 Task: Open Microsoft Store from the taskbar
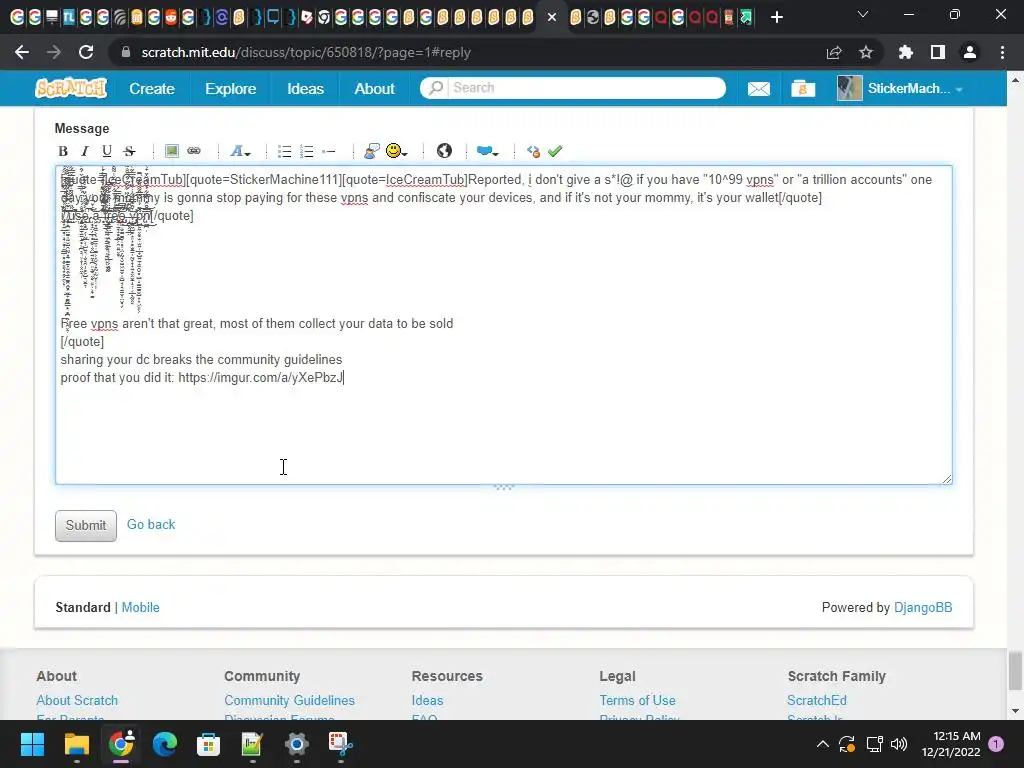click(208, 744)
